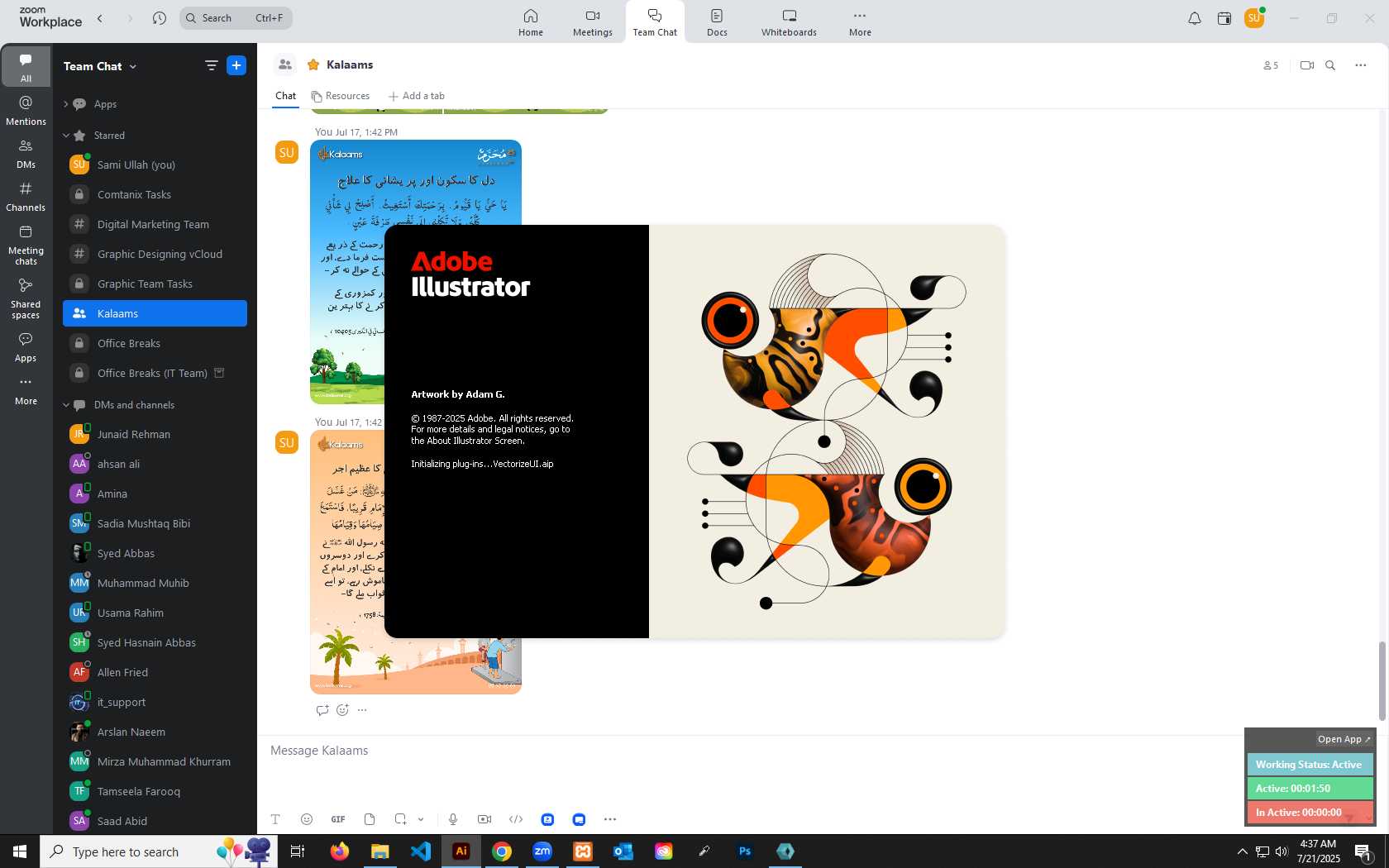1389x868 pixels.
Task: Open Apps in the left sidebar rail
Action: (26, 347)
